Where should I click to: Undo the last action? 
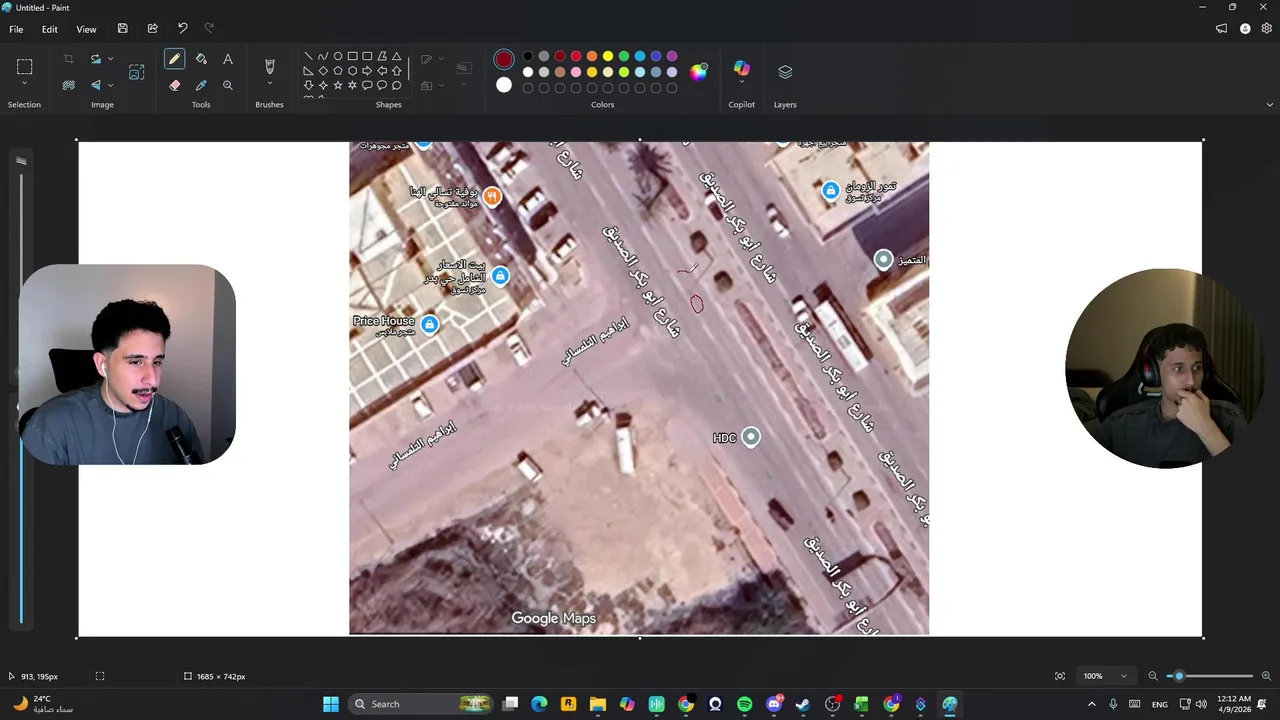click(x=182, y=29)
